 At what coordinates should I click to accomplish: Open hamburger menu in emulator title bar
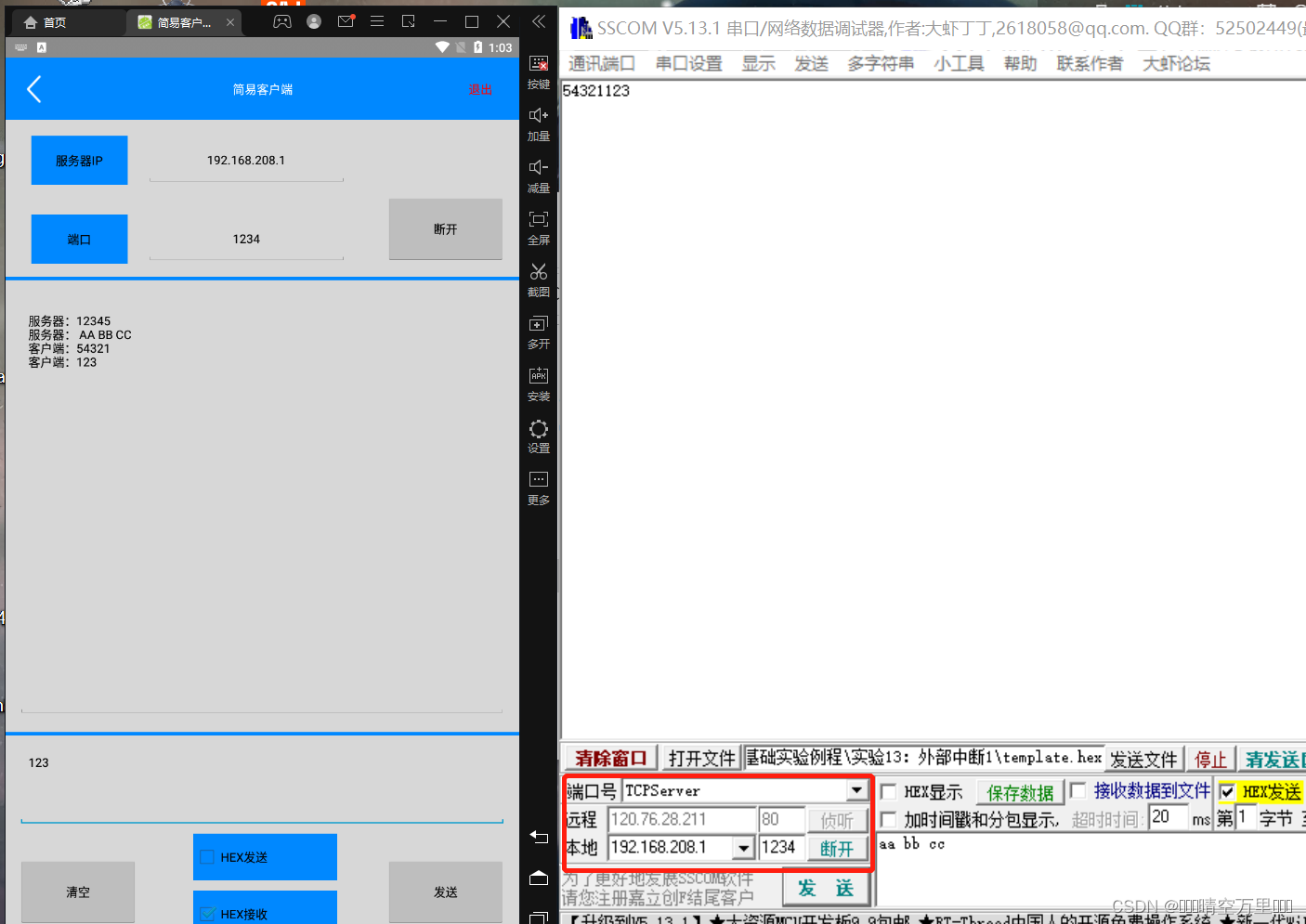(377, 21)
